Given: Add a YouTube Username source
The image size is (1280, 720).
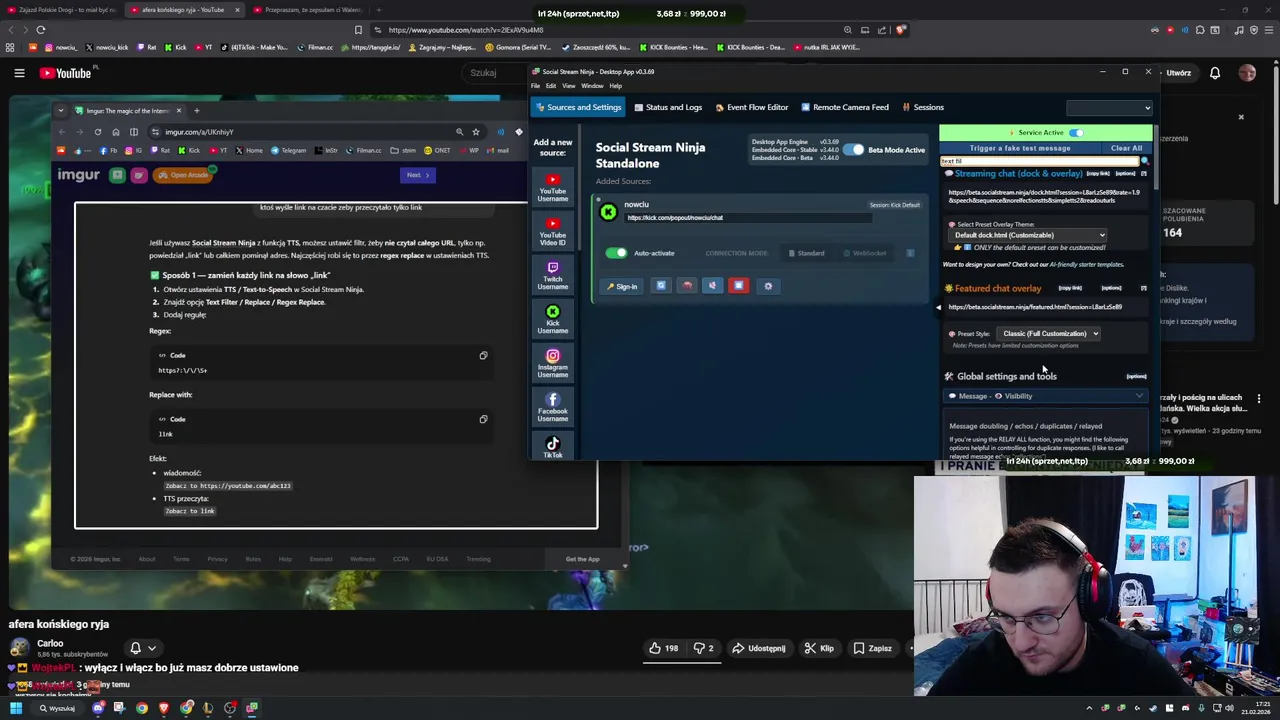Looking at the screenshot, I should pyautogui.click(x=552, y=187).
